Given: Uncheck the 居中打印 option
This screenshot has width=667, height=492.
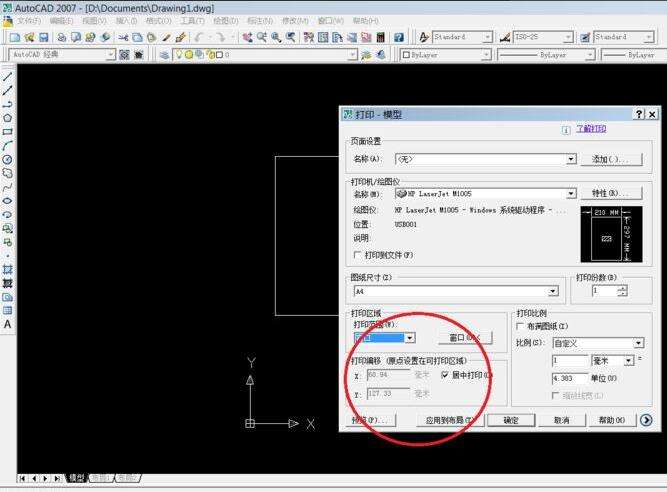Looking at the screenshot, I should [x=445, y=375].
